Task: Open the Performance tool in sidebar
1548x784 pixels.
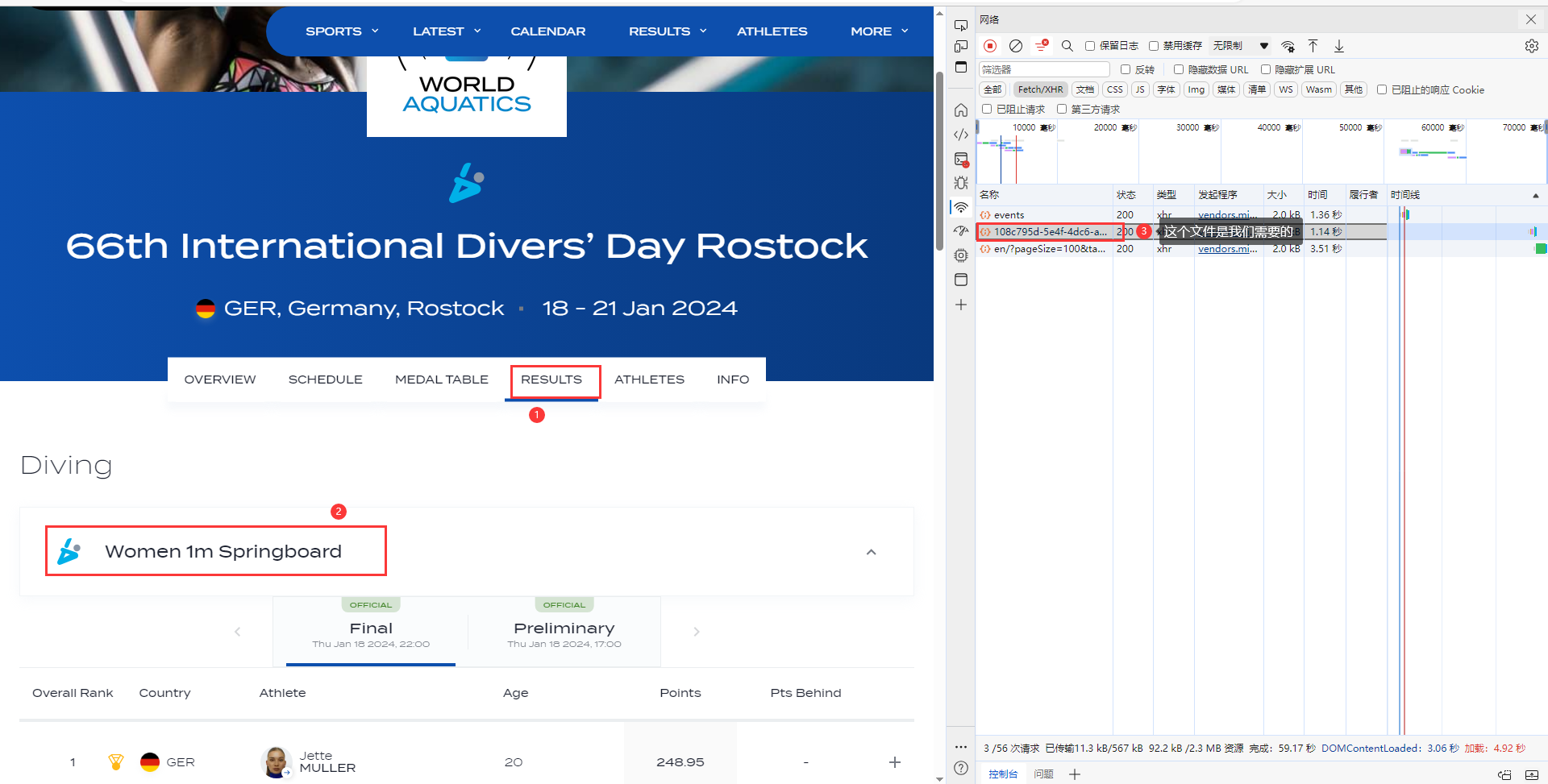Action: point(961,231)
